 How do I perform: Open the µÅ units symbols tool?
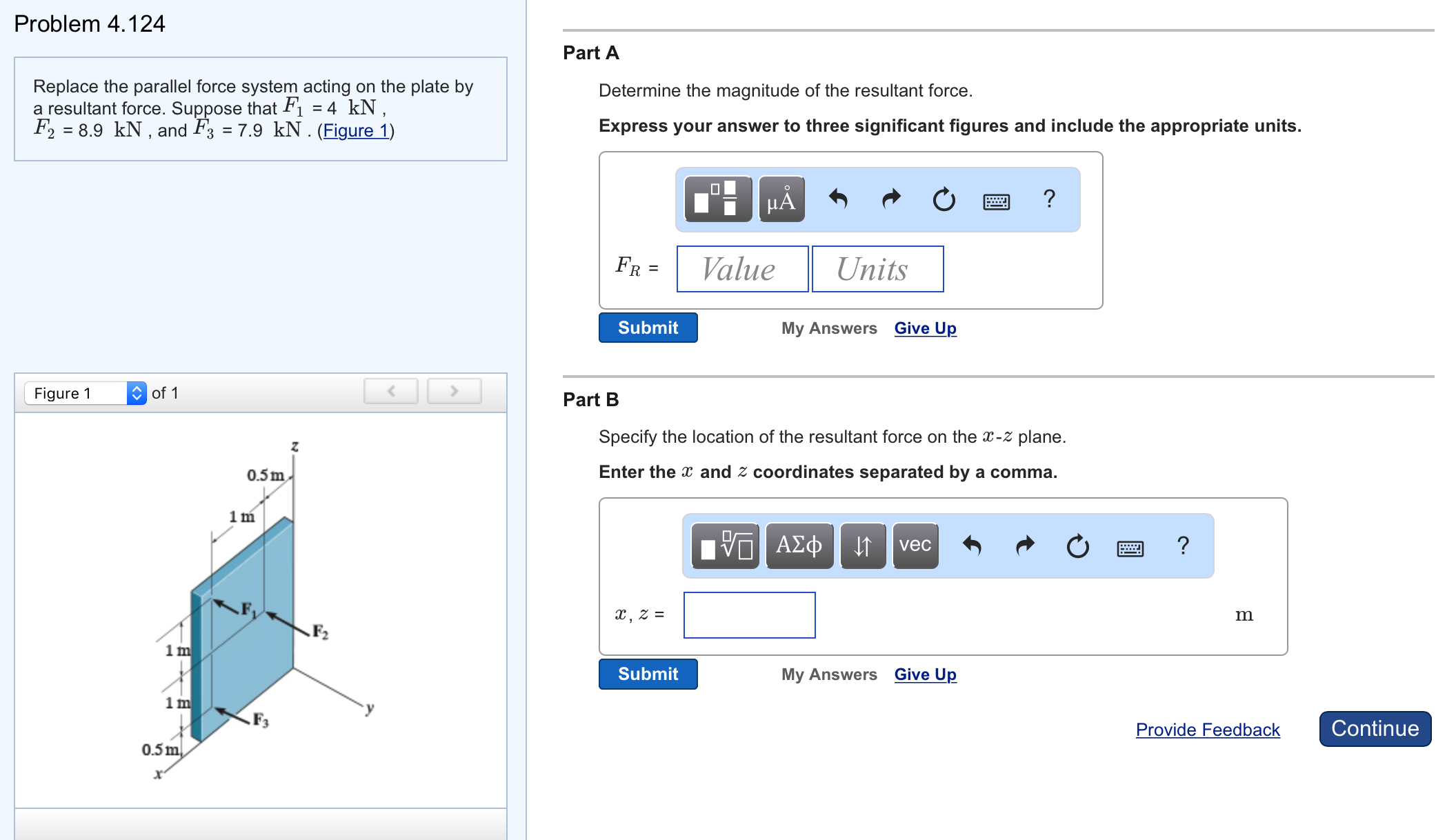(781, 199)
